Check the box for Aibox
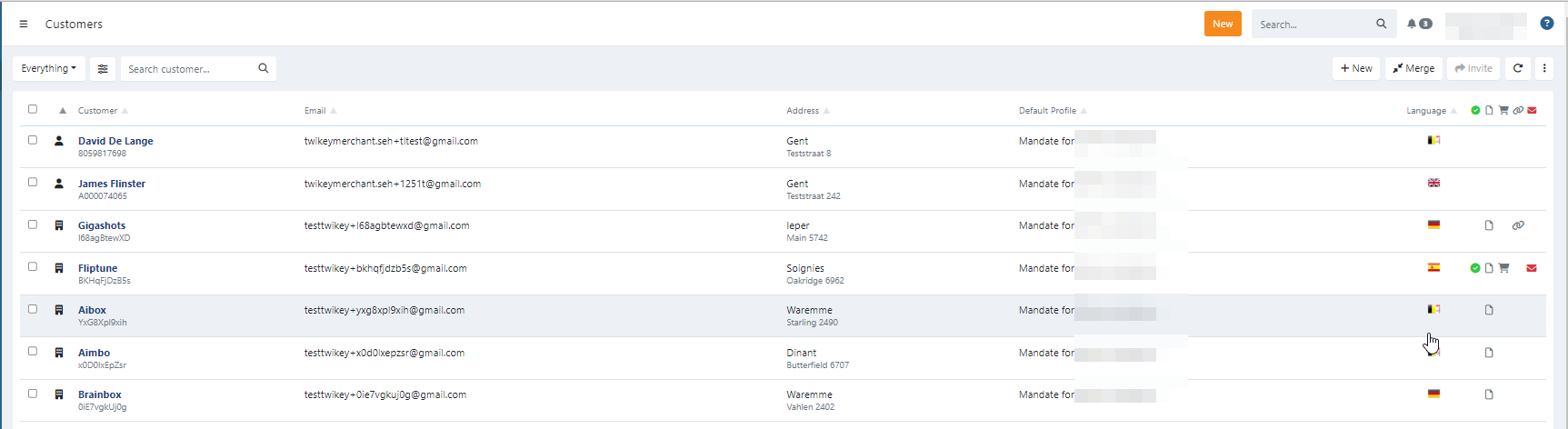 tap(33, 309)
